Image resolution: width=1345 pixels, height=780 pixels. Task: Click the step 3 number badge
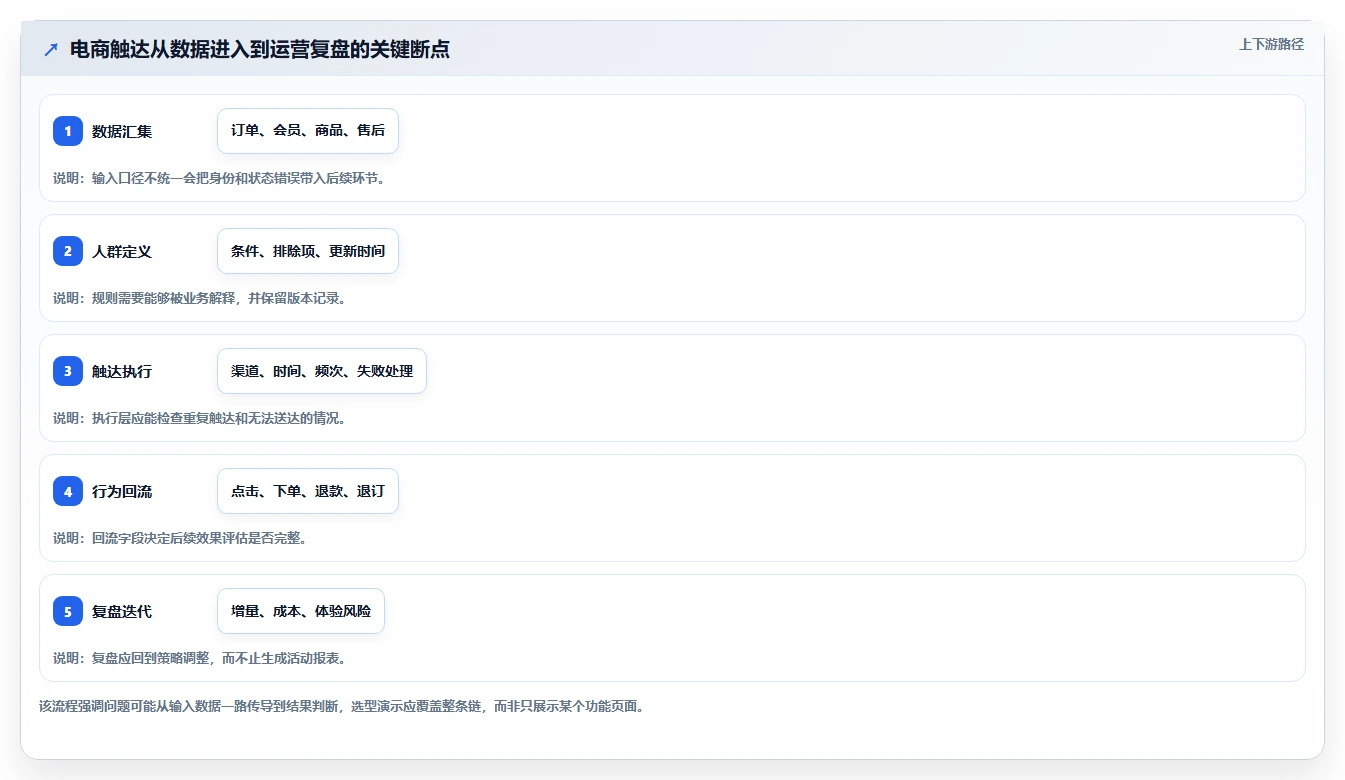(68, 371)
